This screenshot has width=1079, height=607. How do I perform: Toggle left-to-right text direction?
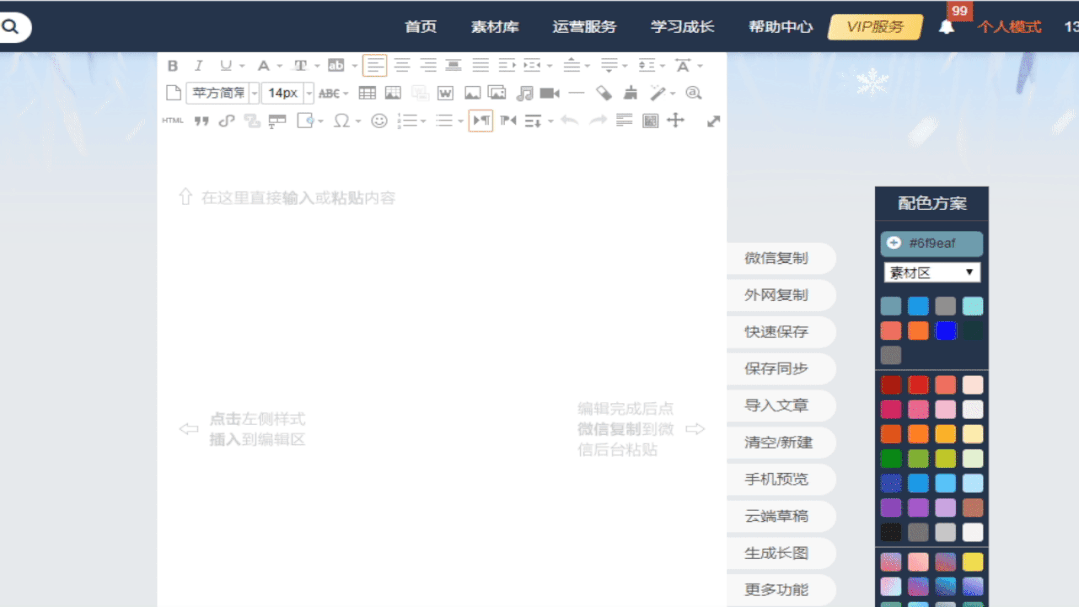[x=481, y=121]
